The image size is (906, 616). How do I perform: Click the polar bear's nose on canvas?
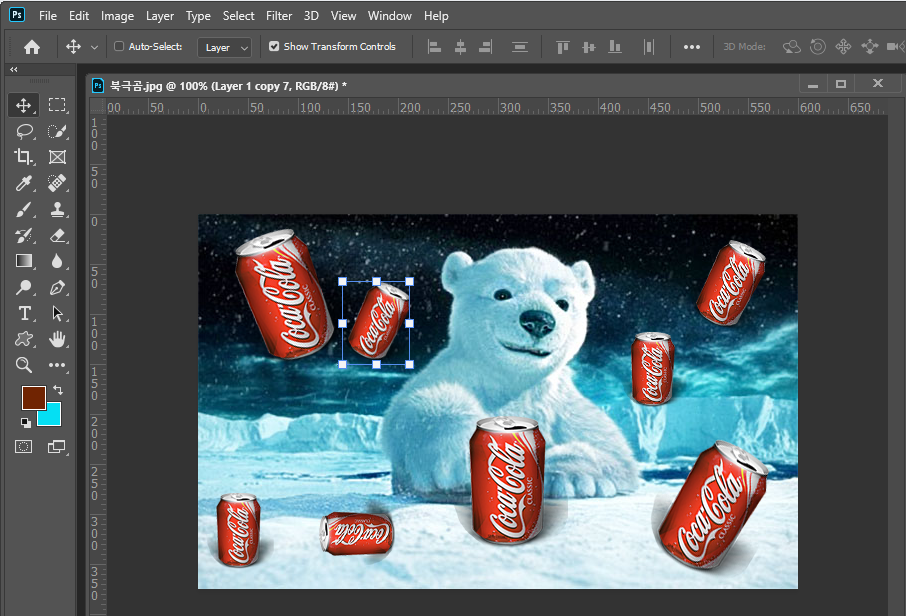[x=537, y=322]
